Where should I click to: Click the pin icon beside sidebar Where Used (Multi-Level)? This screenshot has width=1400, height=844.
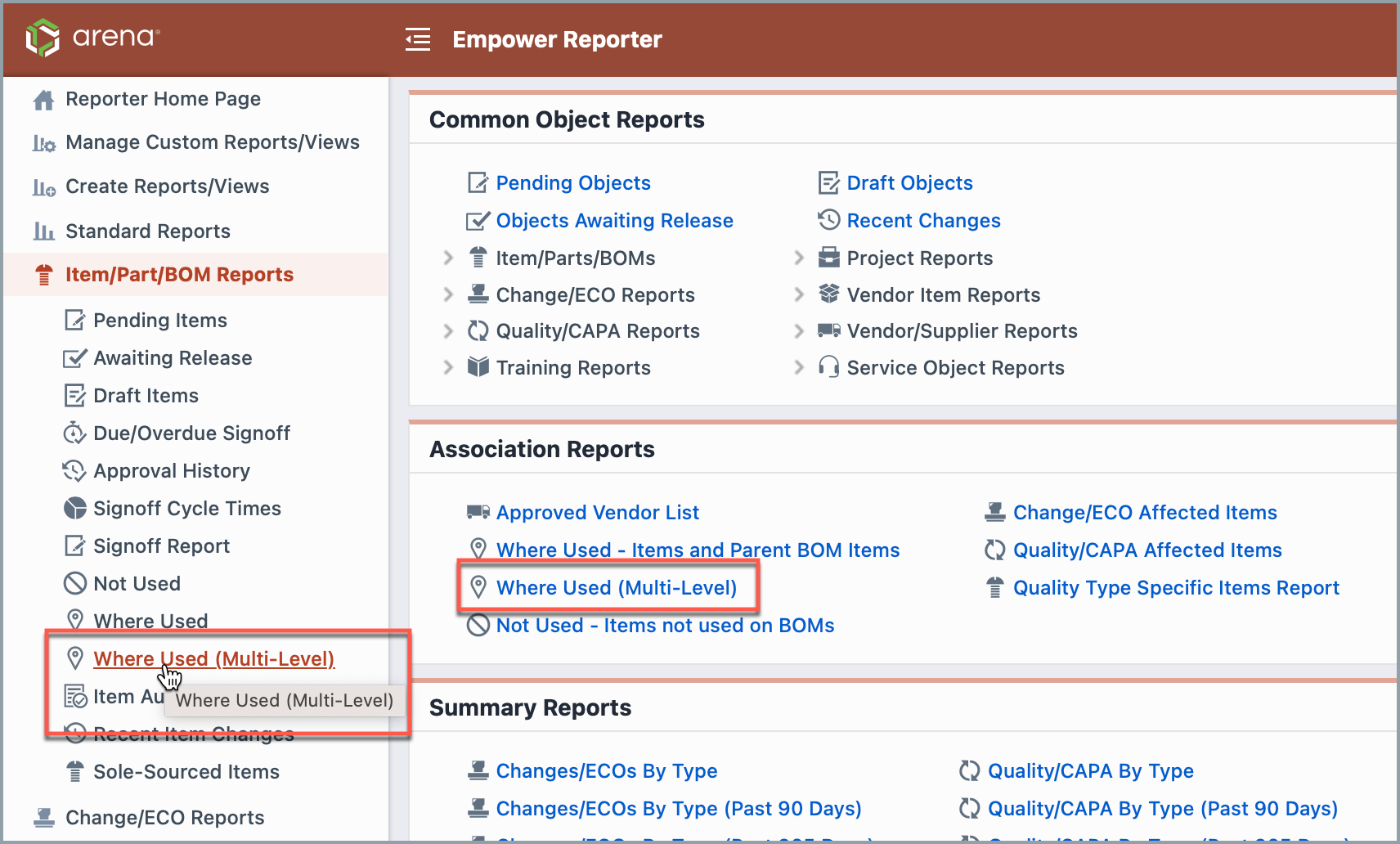click(x=74, y=658)
